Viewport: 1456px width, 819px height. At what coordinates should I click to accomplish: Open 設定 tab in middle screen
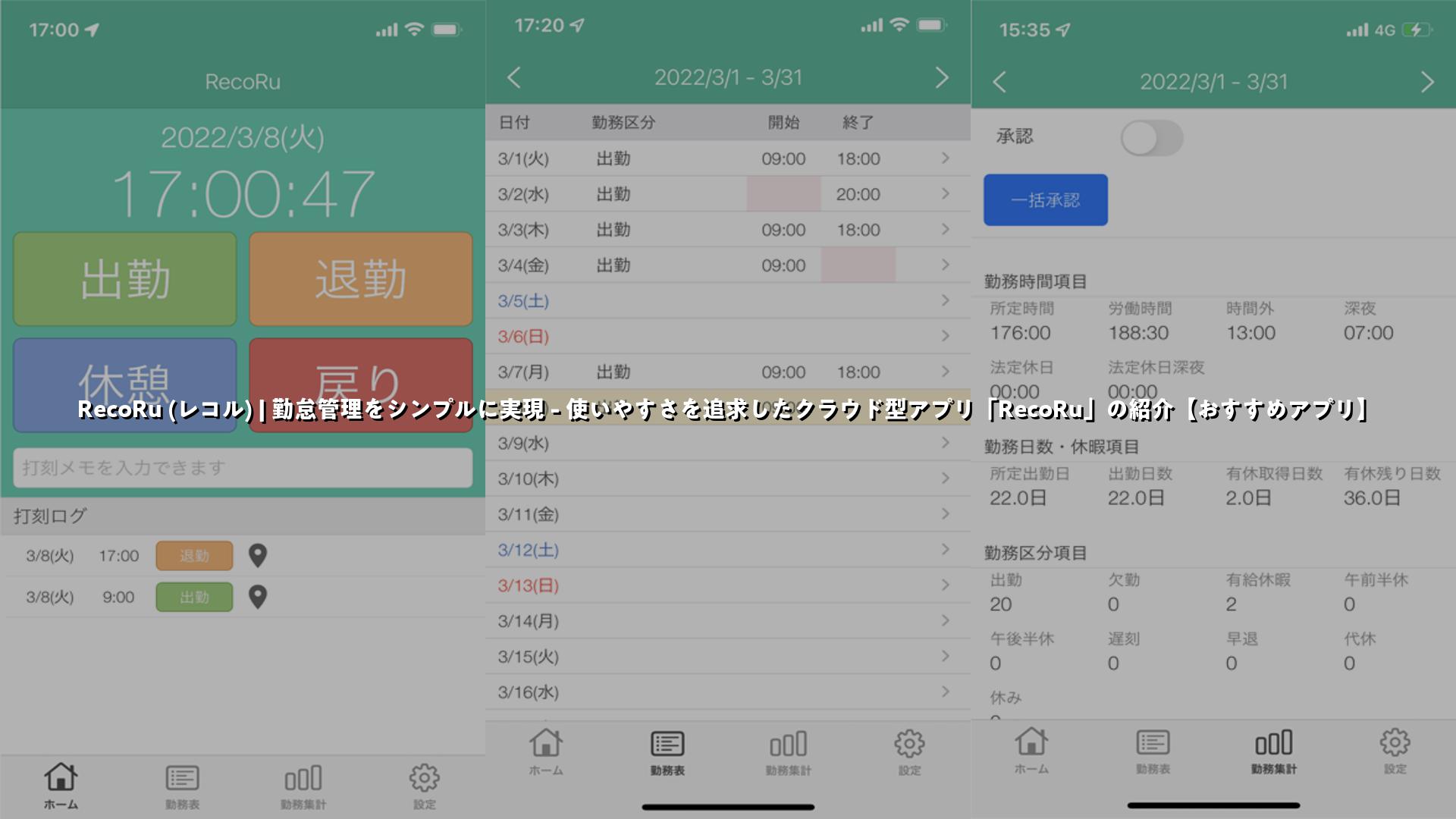pyautogui.click(x=910, y=752)
